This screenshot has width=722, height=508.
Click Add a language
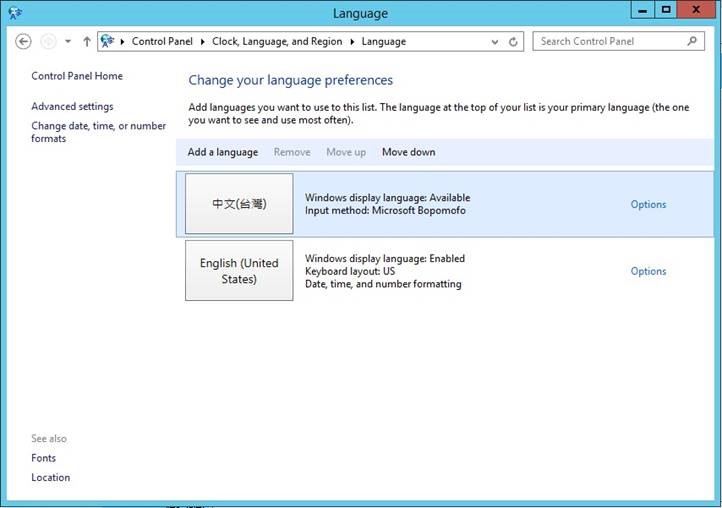[x=223, y=152]
